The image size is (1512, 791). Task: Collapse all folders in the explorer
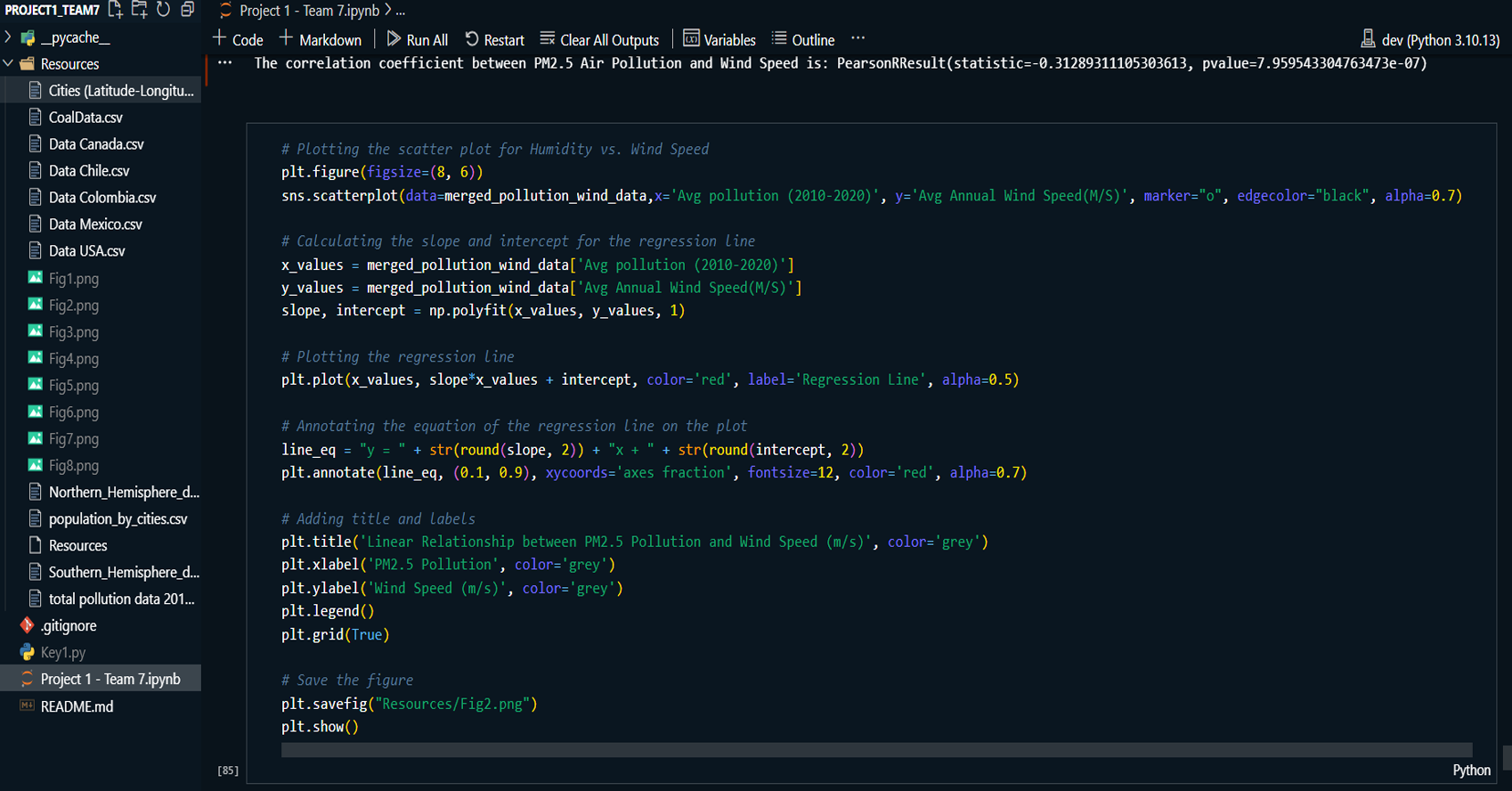click(187, 10)
